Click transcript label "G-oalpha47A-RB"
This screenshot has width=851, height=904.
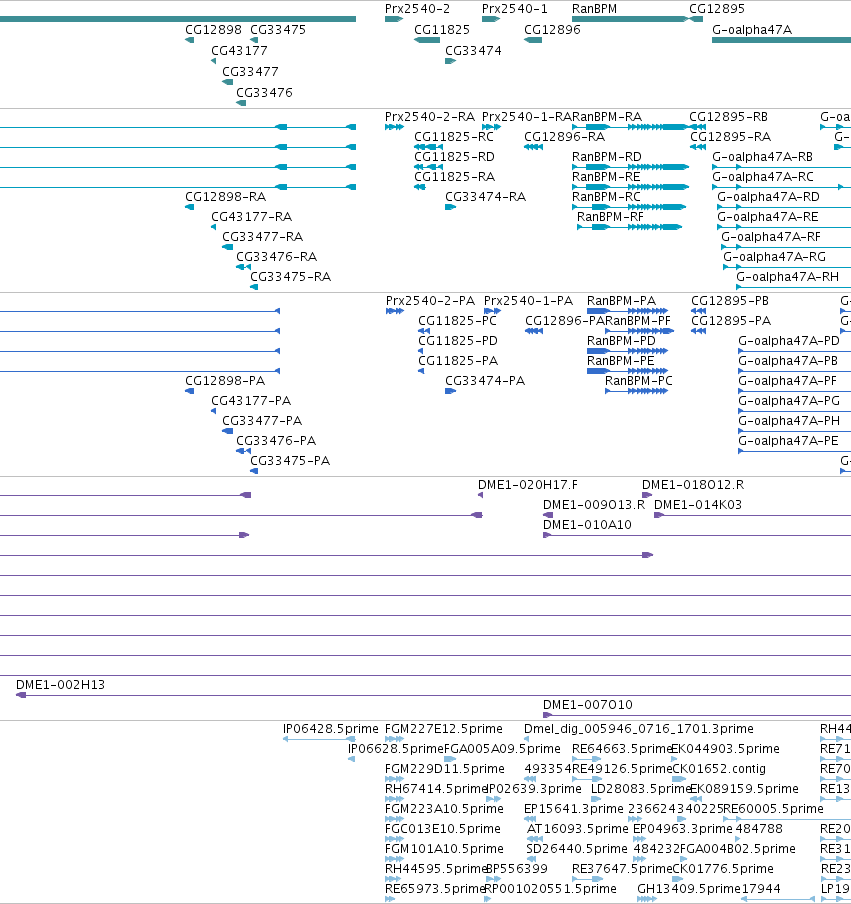(x=762, y=157)
